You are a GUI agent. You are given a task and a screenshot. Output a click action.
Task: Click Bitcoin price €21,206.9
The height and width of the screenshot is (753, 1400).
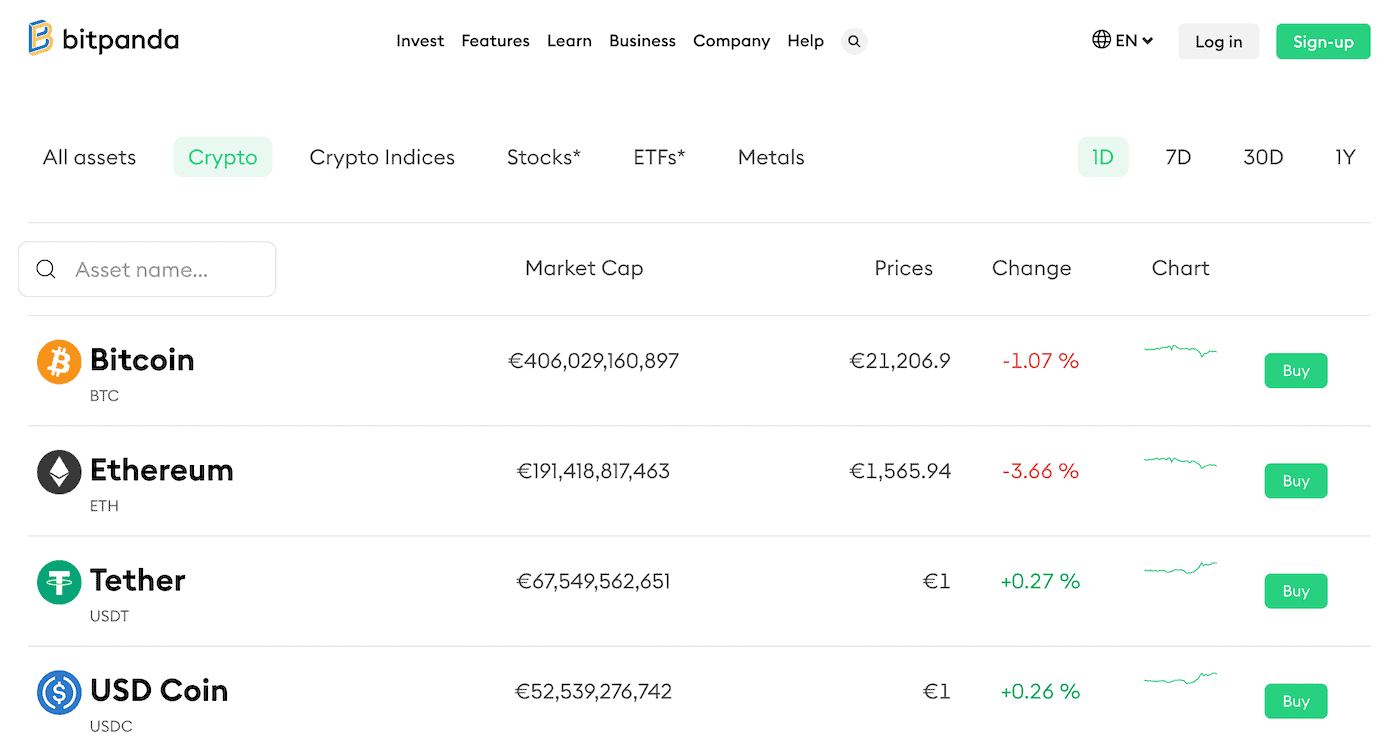coord(900,361)
